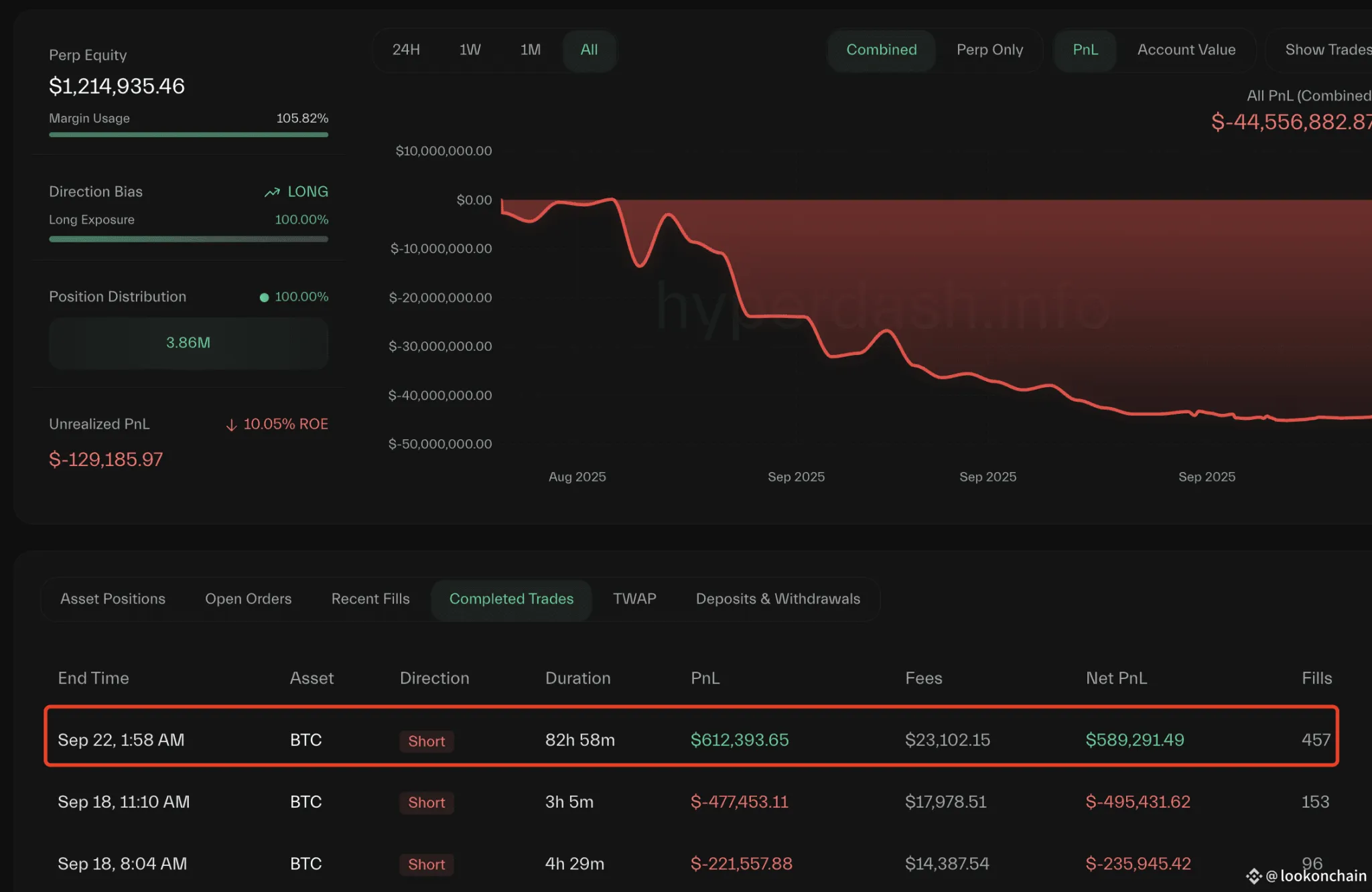Select the Sep 22 BTC short trade row
The height and width of the screenshot is (892, 1372).
pos(691,736)
